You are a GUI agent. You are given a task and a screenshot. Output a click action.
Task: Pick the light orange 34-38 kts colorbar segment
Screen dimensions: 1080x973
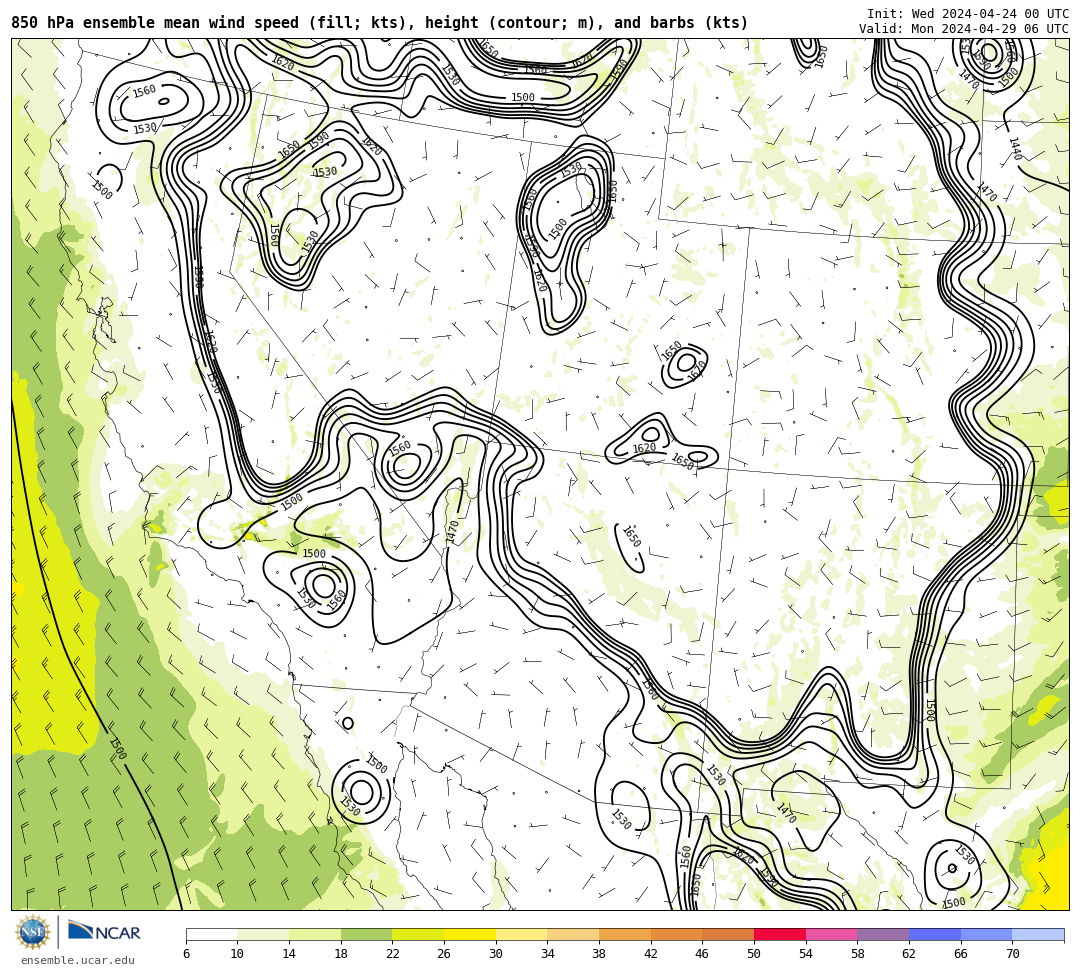click(573, 934)
